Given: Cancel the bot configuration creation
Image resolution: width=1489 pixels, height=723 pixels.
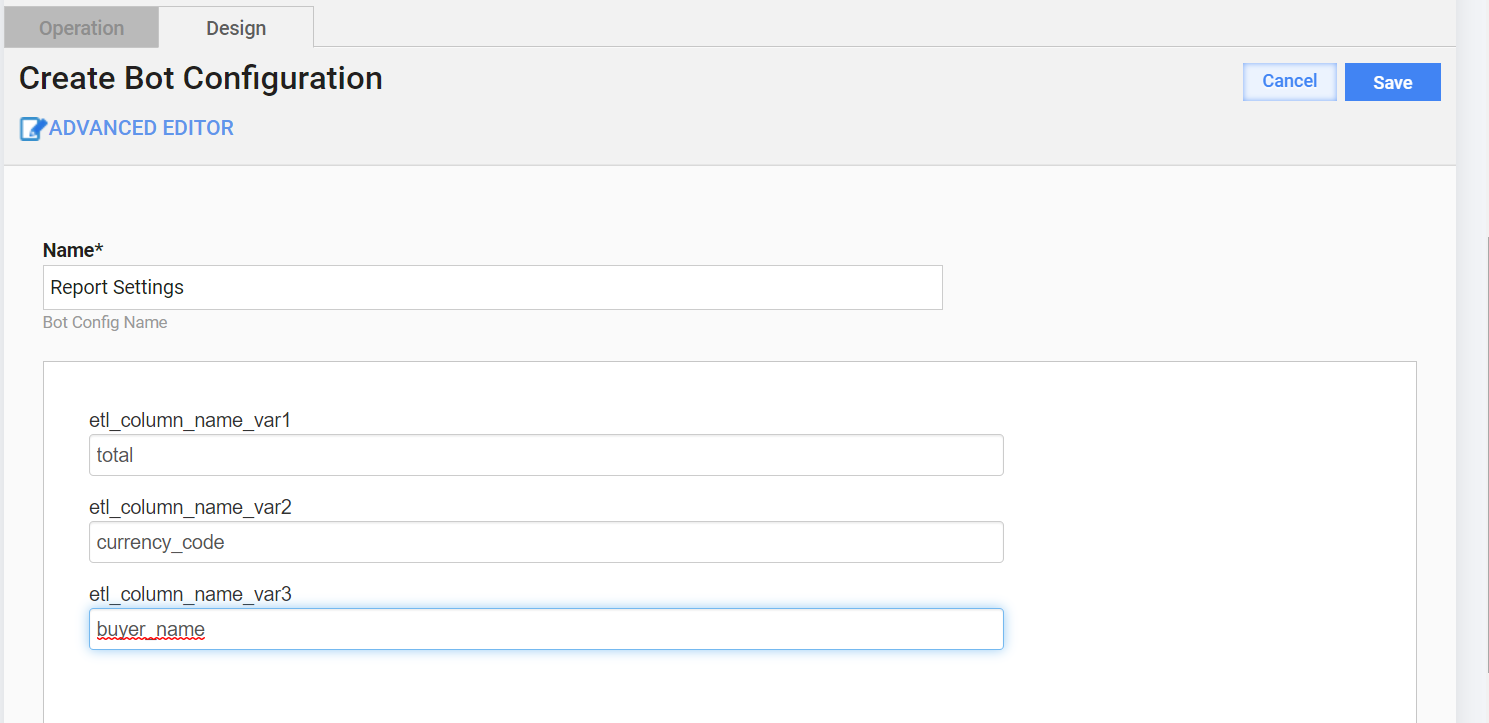Looking at the screenshot, I should pyautogui.click(x=1290, y=82).
